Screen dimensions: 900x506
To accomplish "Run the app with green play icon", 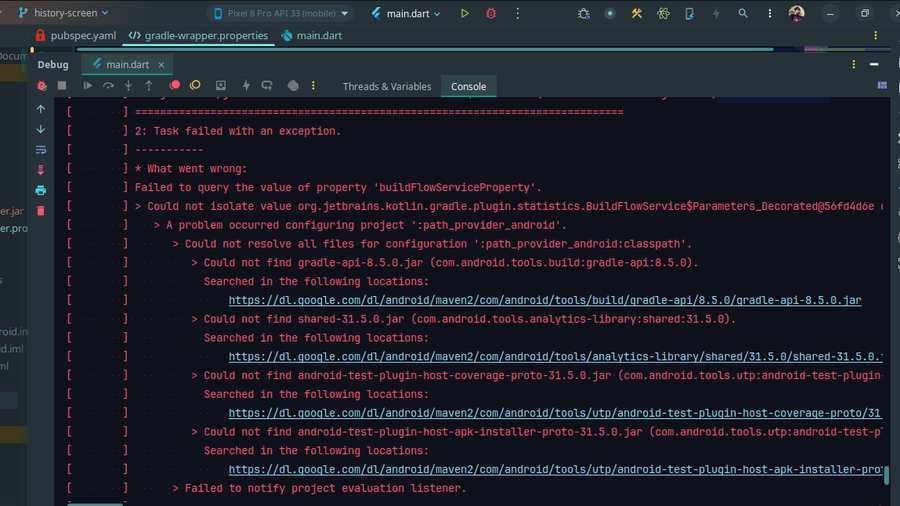I will pyautogui.click(x=464, y=13).
